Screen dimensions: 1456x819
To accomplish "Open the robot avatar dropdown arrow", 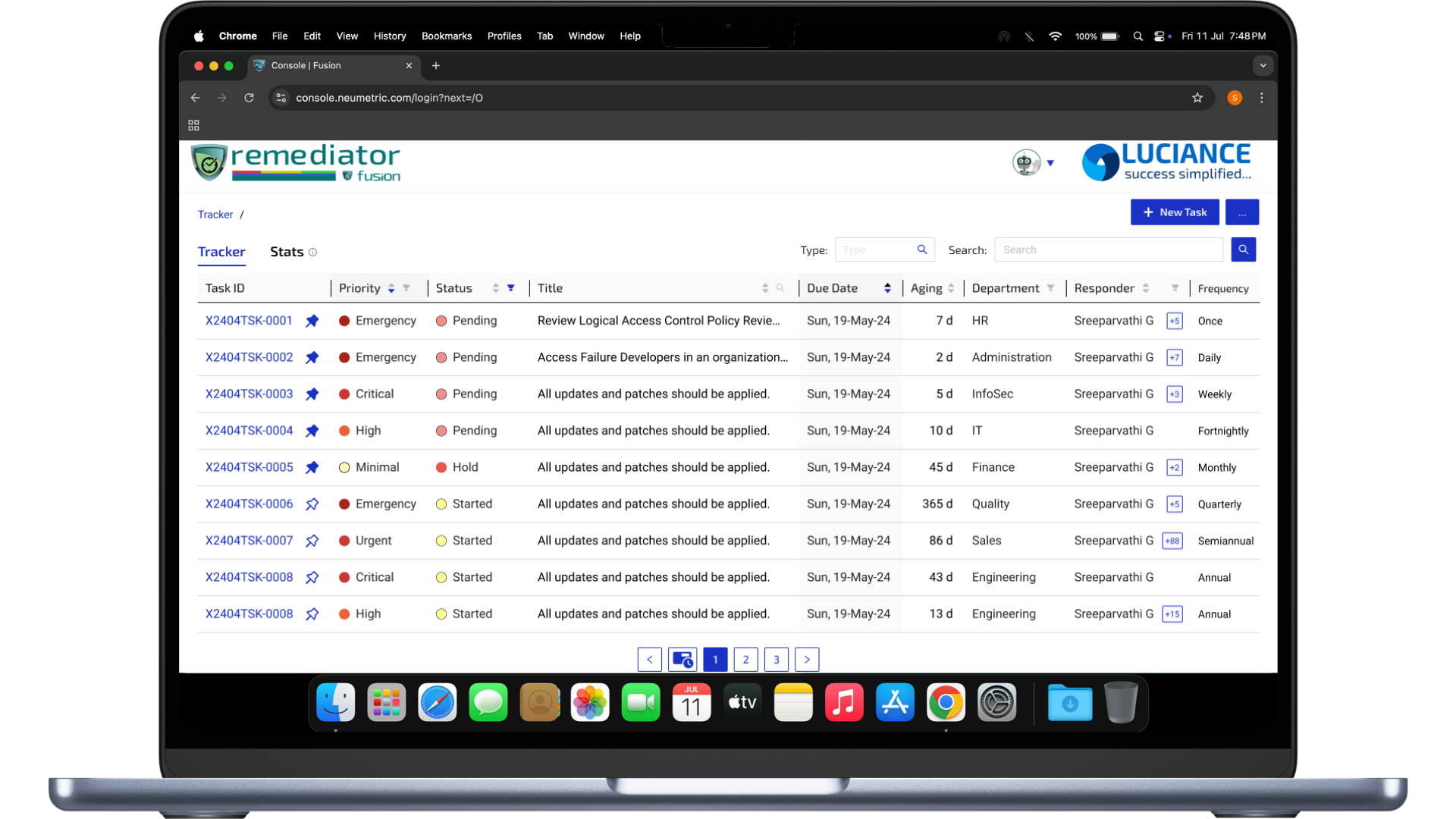I will coord(1050,163).
